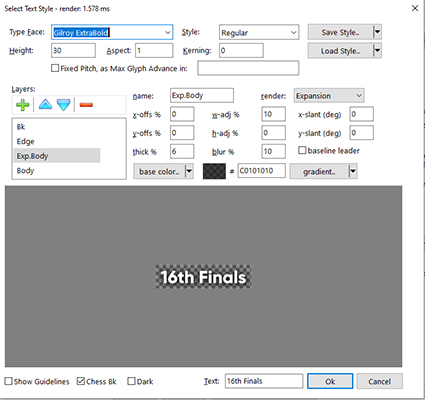
Task: Click Load Style button
Action: click(340, 51)
